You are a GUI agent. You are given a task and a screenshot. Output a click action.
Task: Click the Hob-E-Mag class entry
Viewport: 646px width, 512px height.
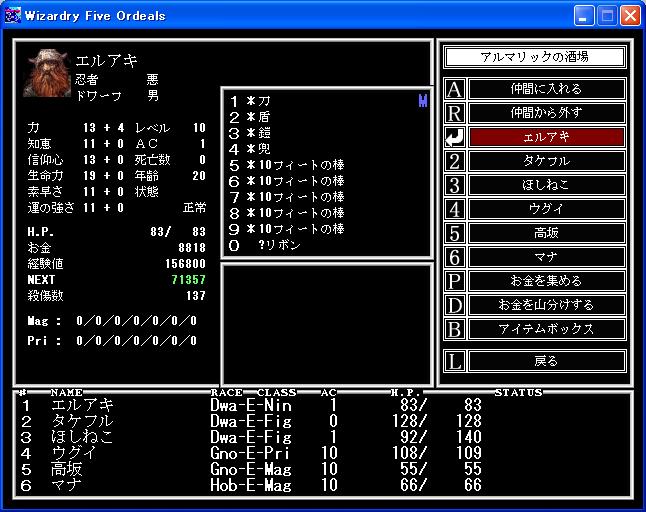250,485
